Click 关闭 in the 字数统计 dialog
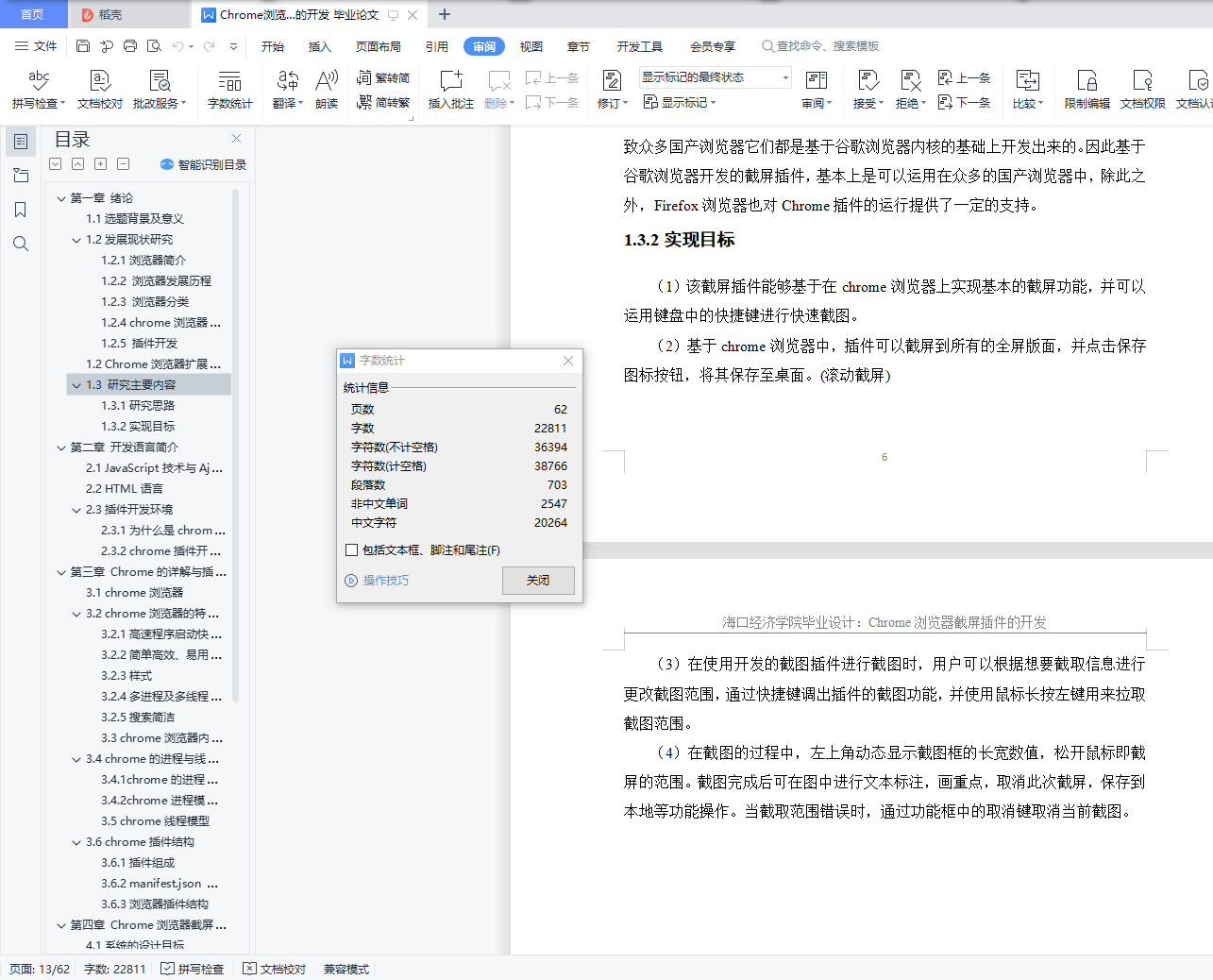Image resolution: width=1213 pixels, height=980 pixels. point(538,581)
